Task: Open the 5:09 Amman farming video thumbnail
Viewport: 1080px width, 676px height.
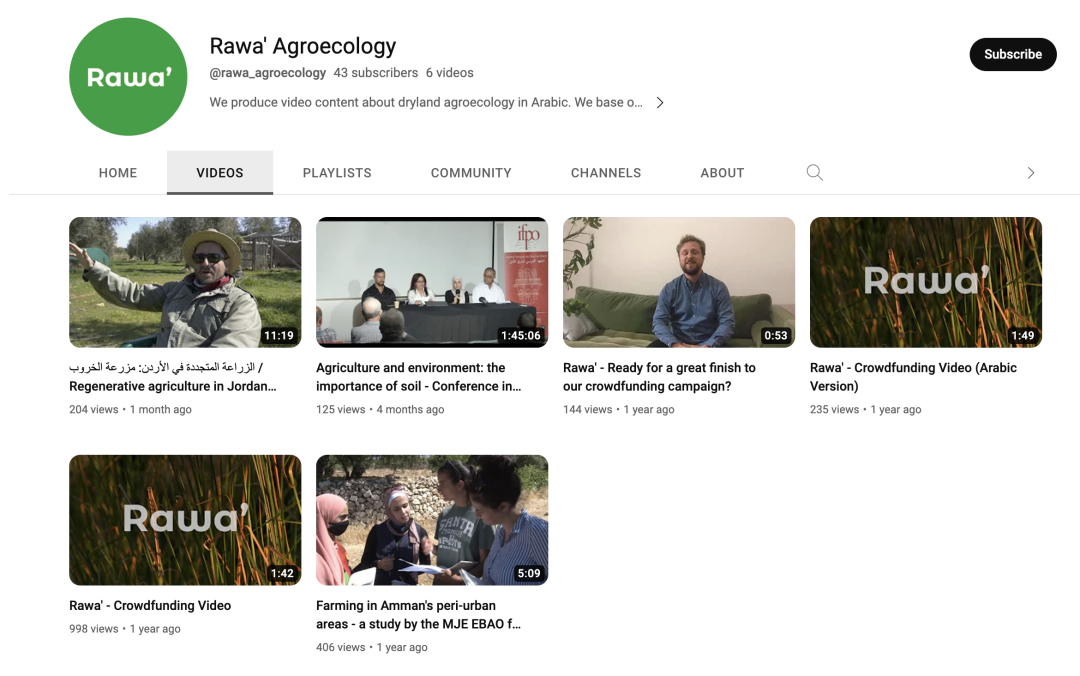Action: click(x=432, y=520)
